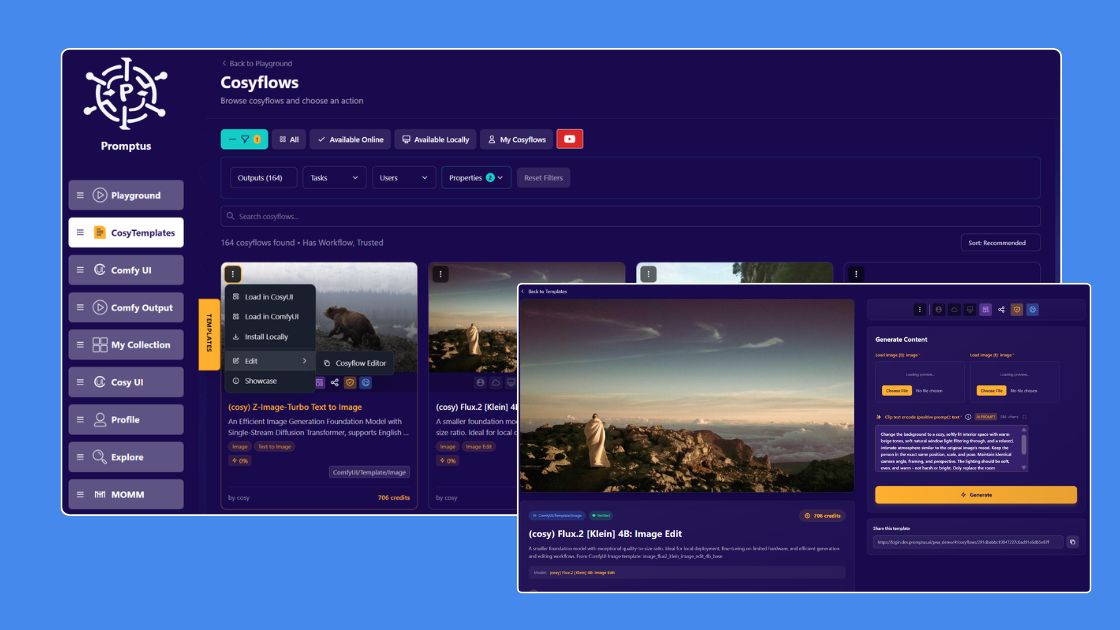Copy the share template link using the copy icon
The height and width of the screenshot is (630, 1120).
(1072, 541)
